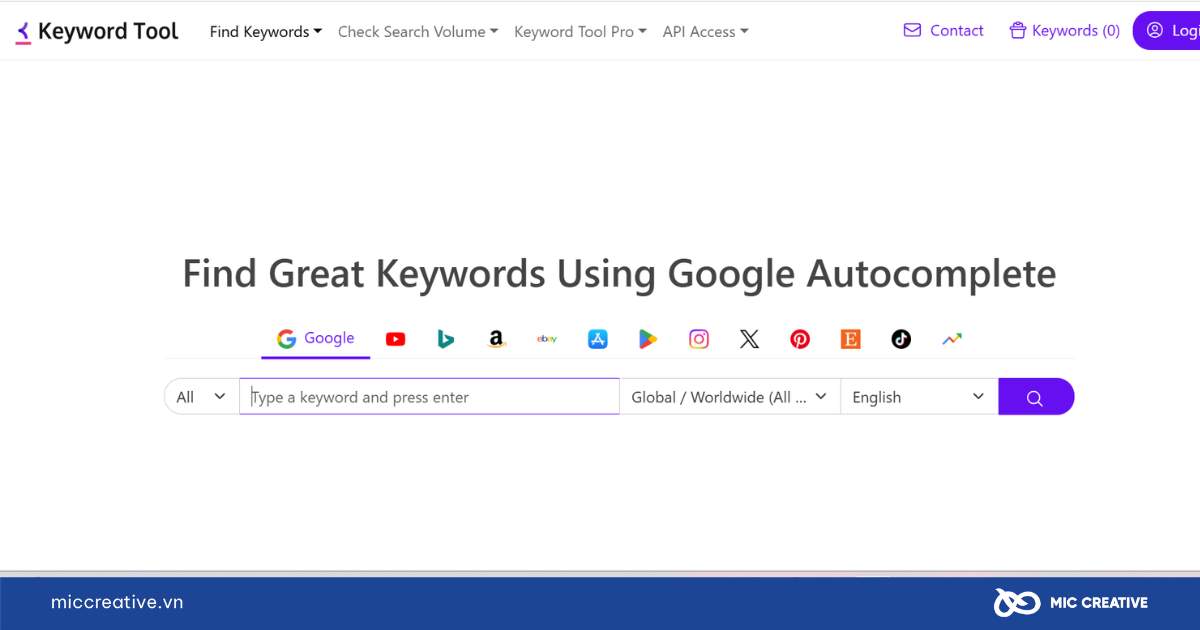Switch to the TikTok keyword tab

[x=901, y=339]
